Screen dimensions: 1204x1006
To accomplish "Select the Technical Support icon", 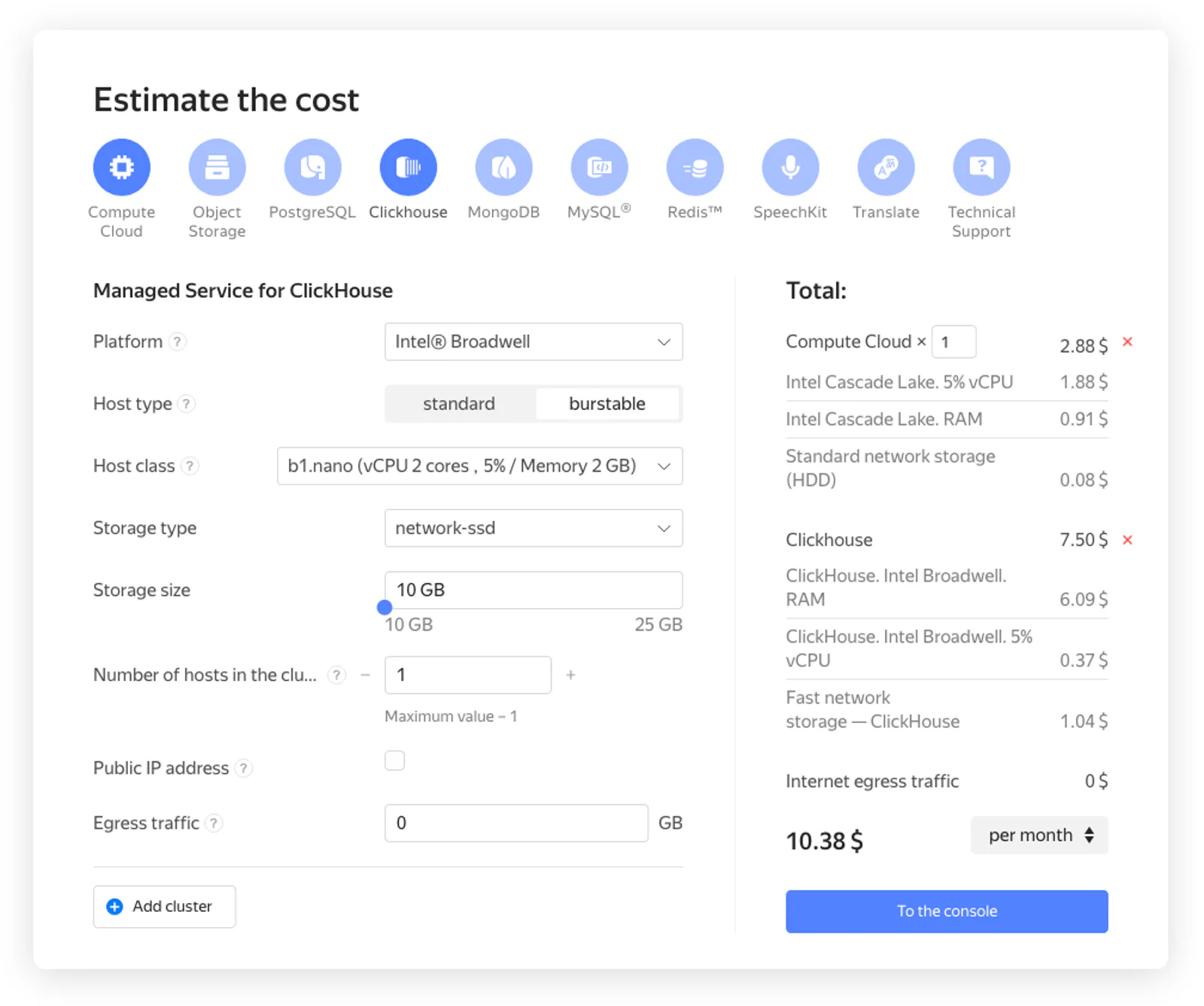I will [x=982, y=167].
